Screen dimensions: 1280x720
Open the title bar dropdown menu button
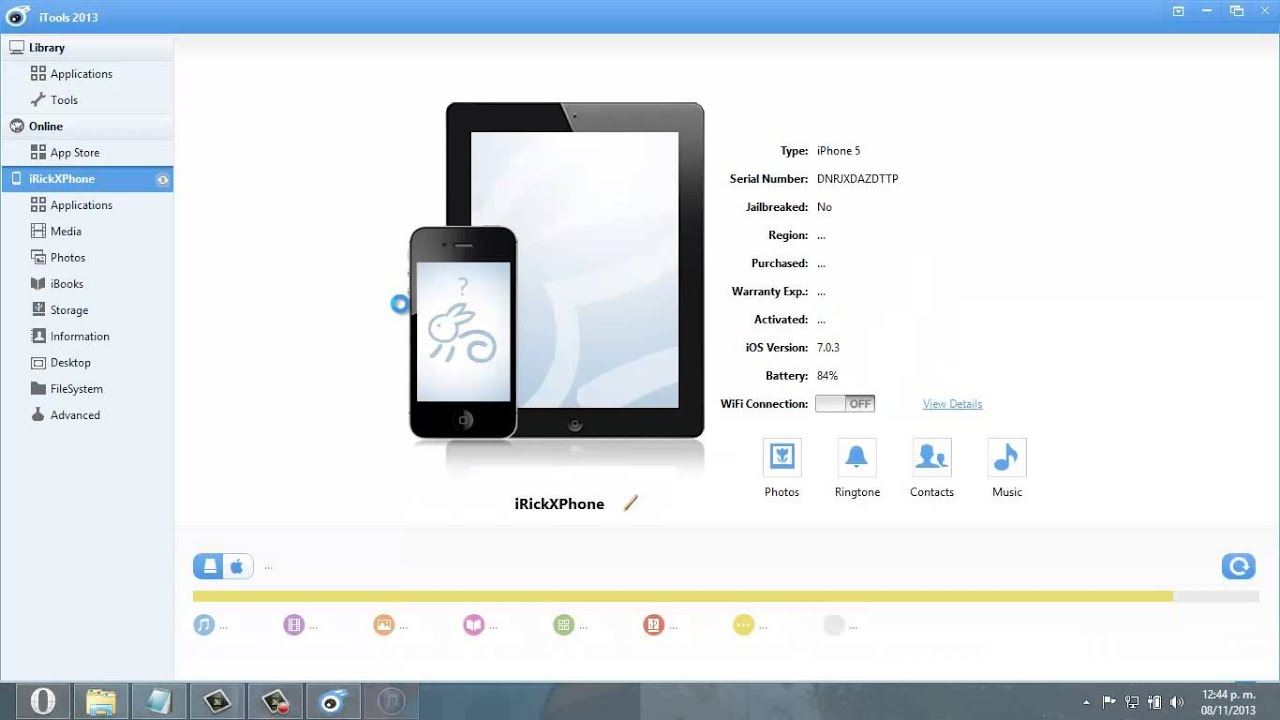coord(1179,11)
